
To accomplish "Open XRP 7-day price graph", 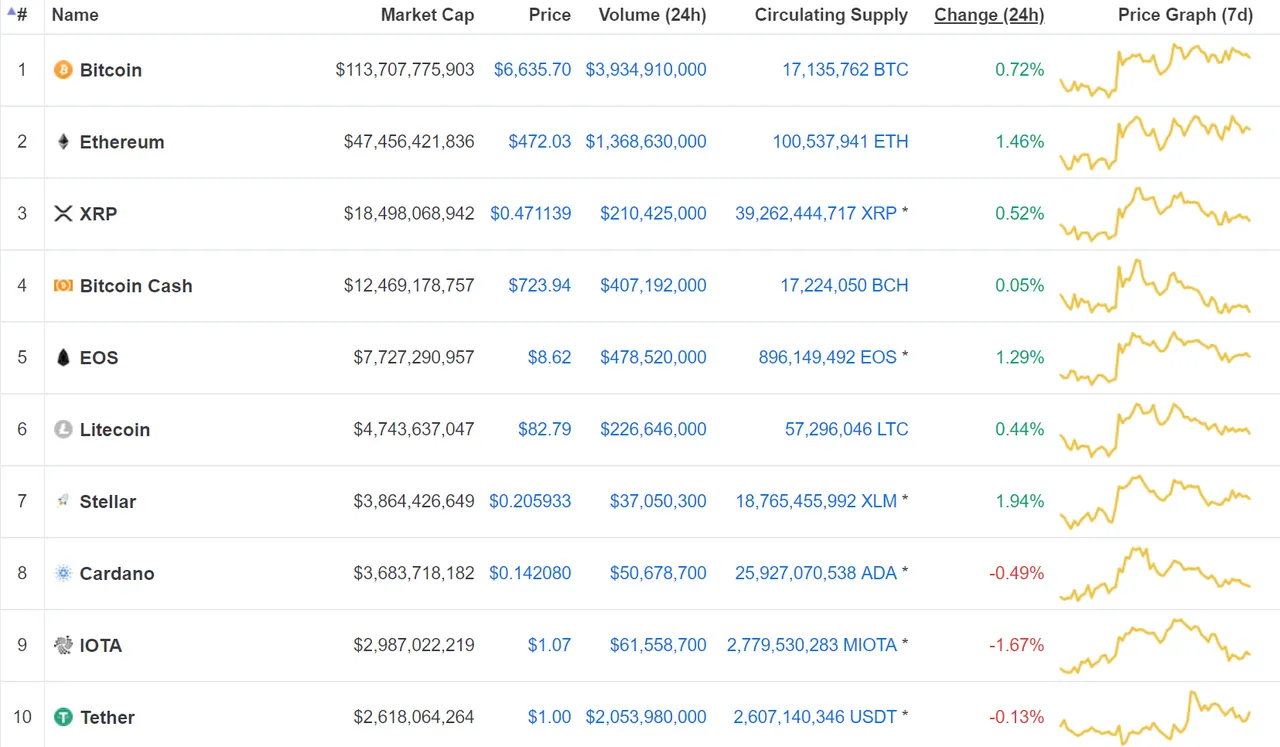I will (x=1155, y=214).
